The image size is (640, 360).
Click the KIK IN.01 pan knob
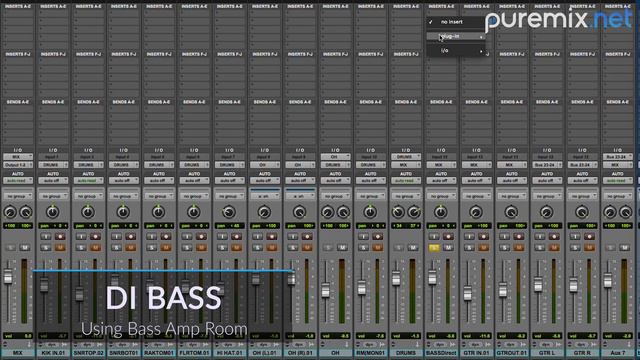[52, 212]
